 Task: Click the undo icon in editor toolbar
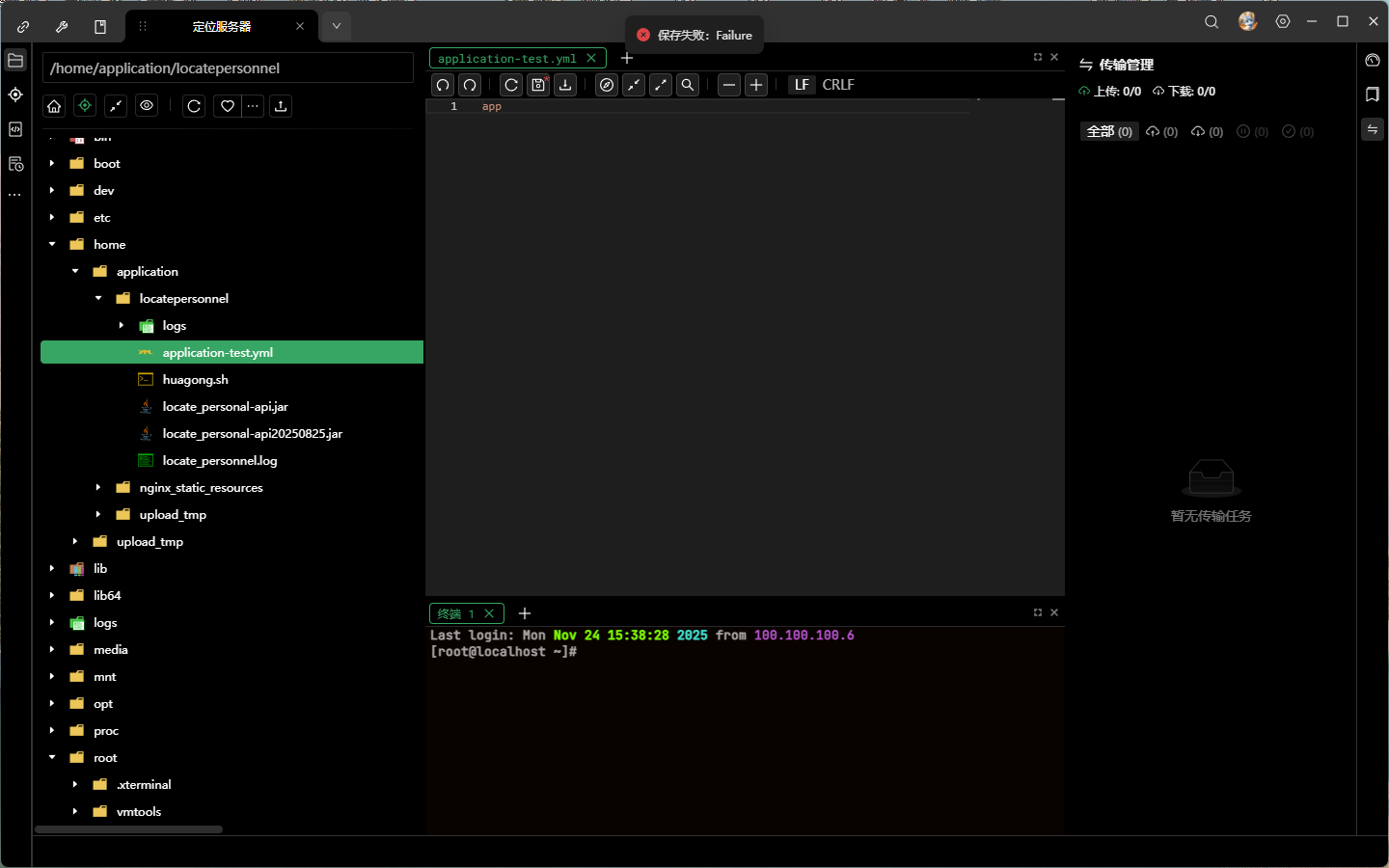[x=443, y=85]
